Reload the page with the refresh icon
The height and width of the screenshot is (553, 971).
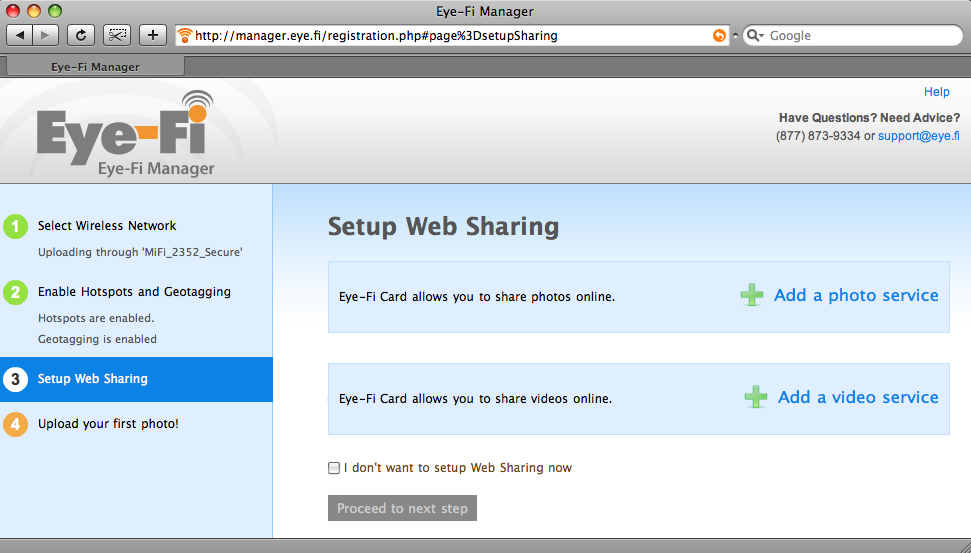81,35
